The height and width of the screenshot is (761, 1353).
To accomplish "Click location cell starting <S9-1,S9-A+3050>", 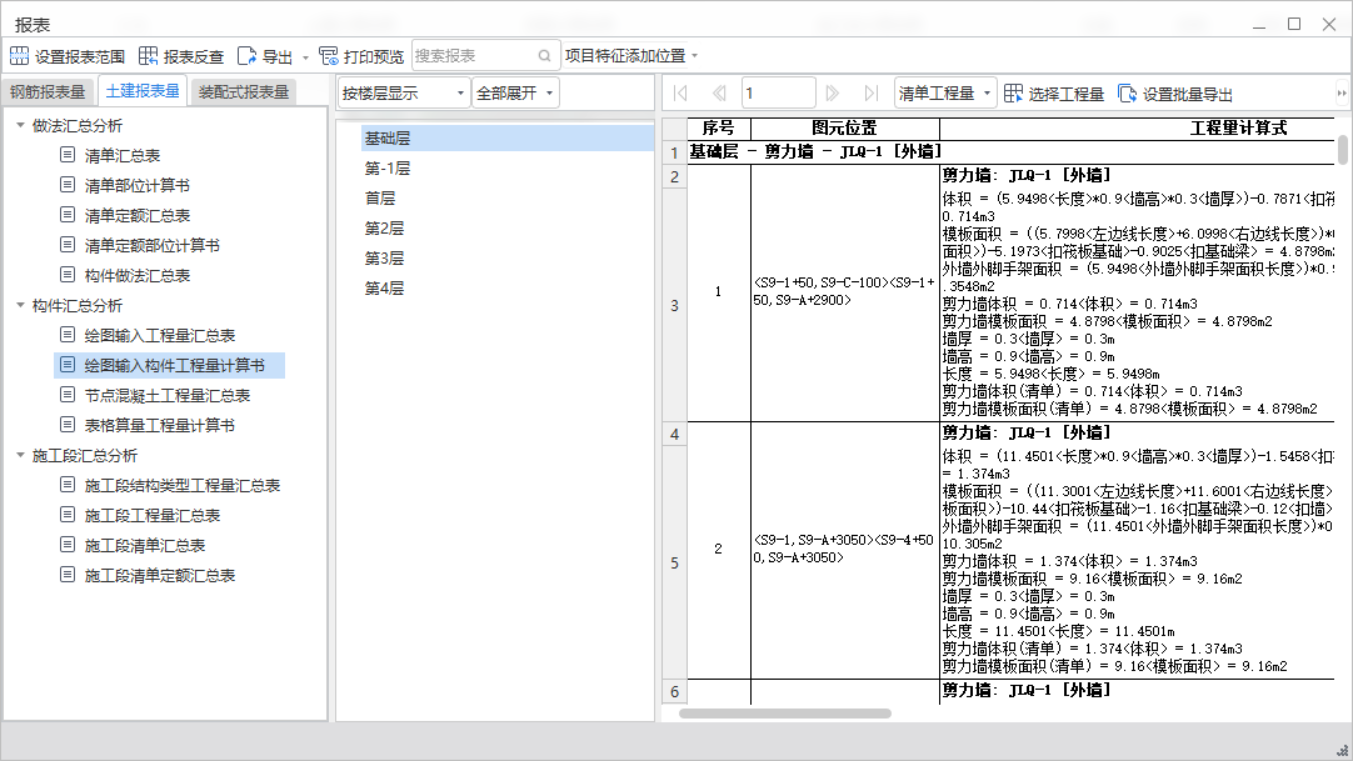I will [x=845, y=549].
